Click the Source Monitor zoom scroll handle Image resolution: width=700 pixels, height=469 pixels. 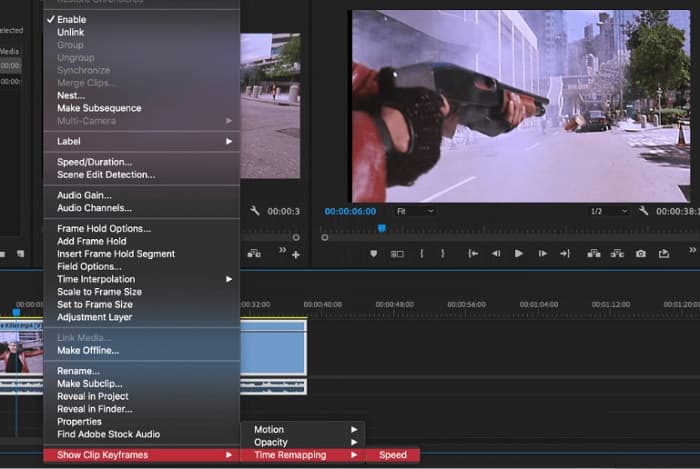[296, 238]
